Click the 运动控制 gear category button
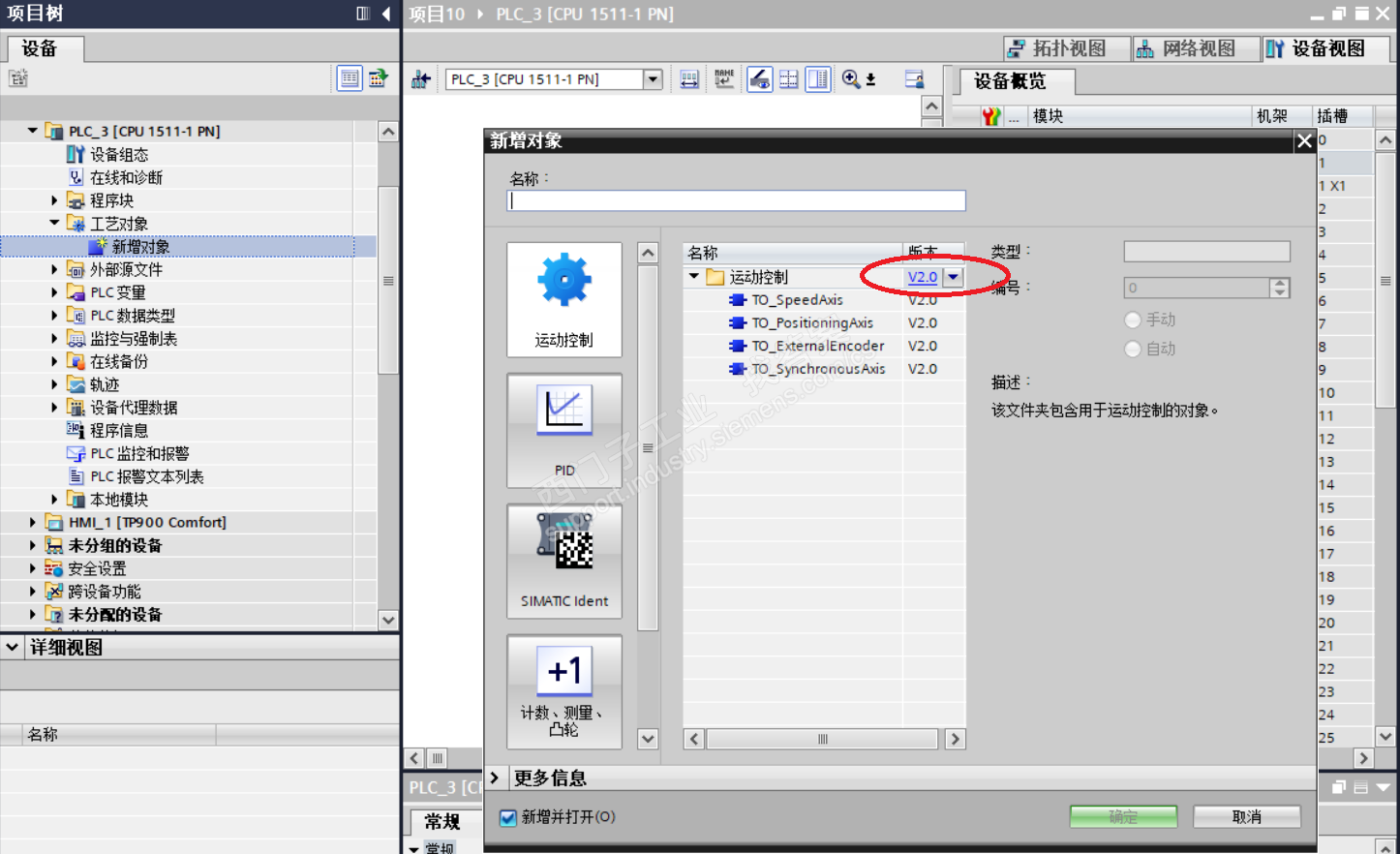 (x=564, y=300)
